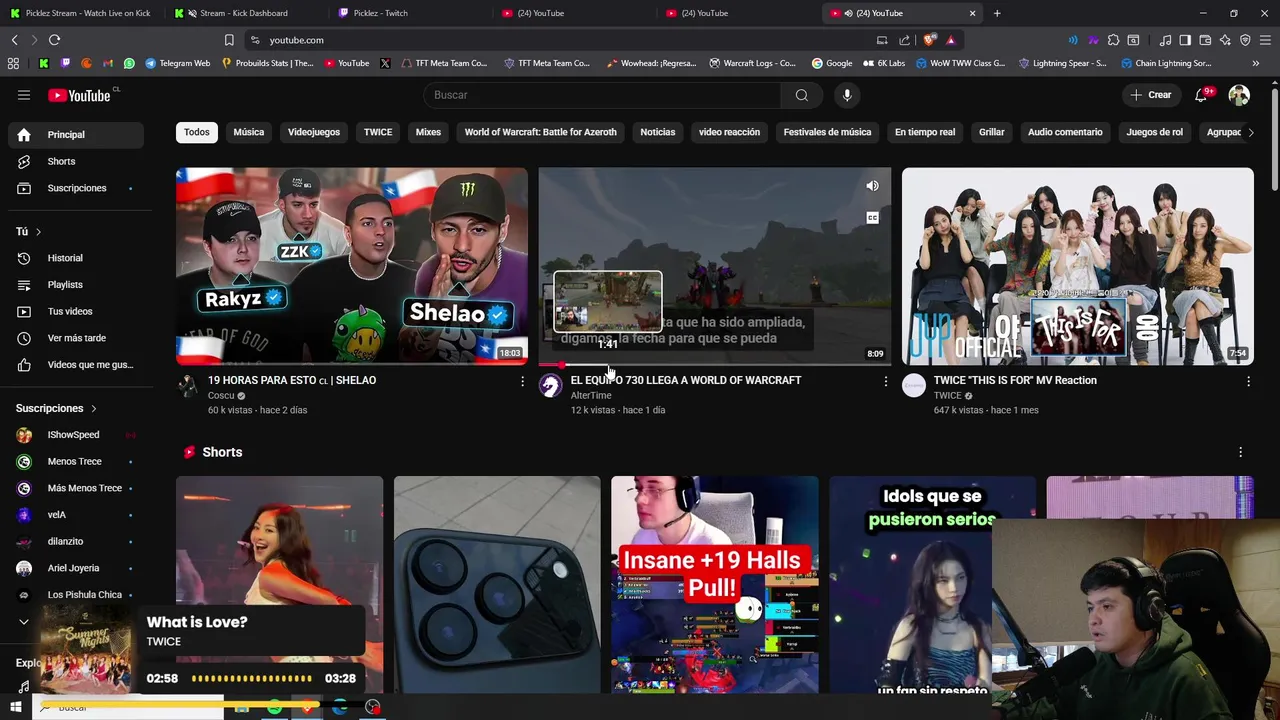The width and height of the screenshot is (1280, 720).
Task: Open Ver más tarde in sidebar
Action: (76, 338)
